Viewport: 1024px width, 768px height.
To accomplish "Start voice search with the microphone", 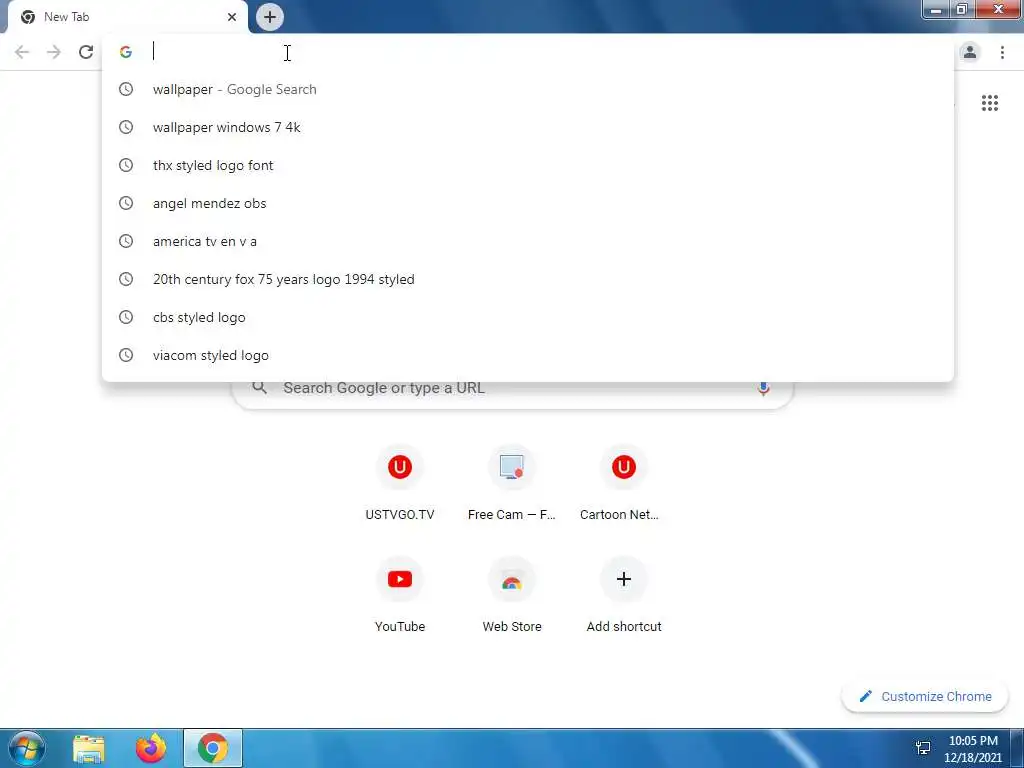I will 763,389.
